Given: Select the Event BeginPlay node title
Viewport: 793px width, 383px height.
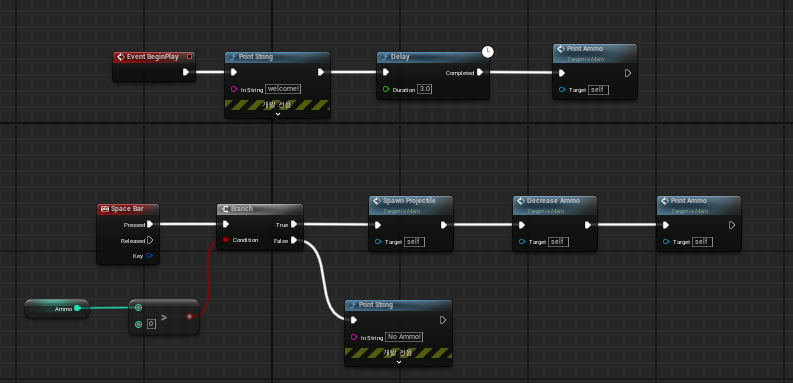Looking at the screenshot, I should (x=152, y=57).
